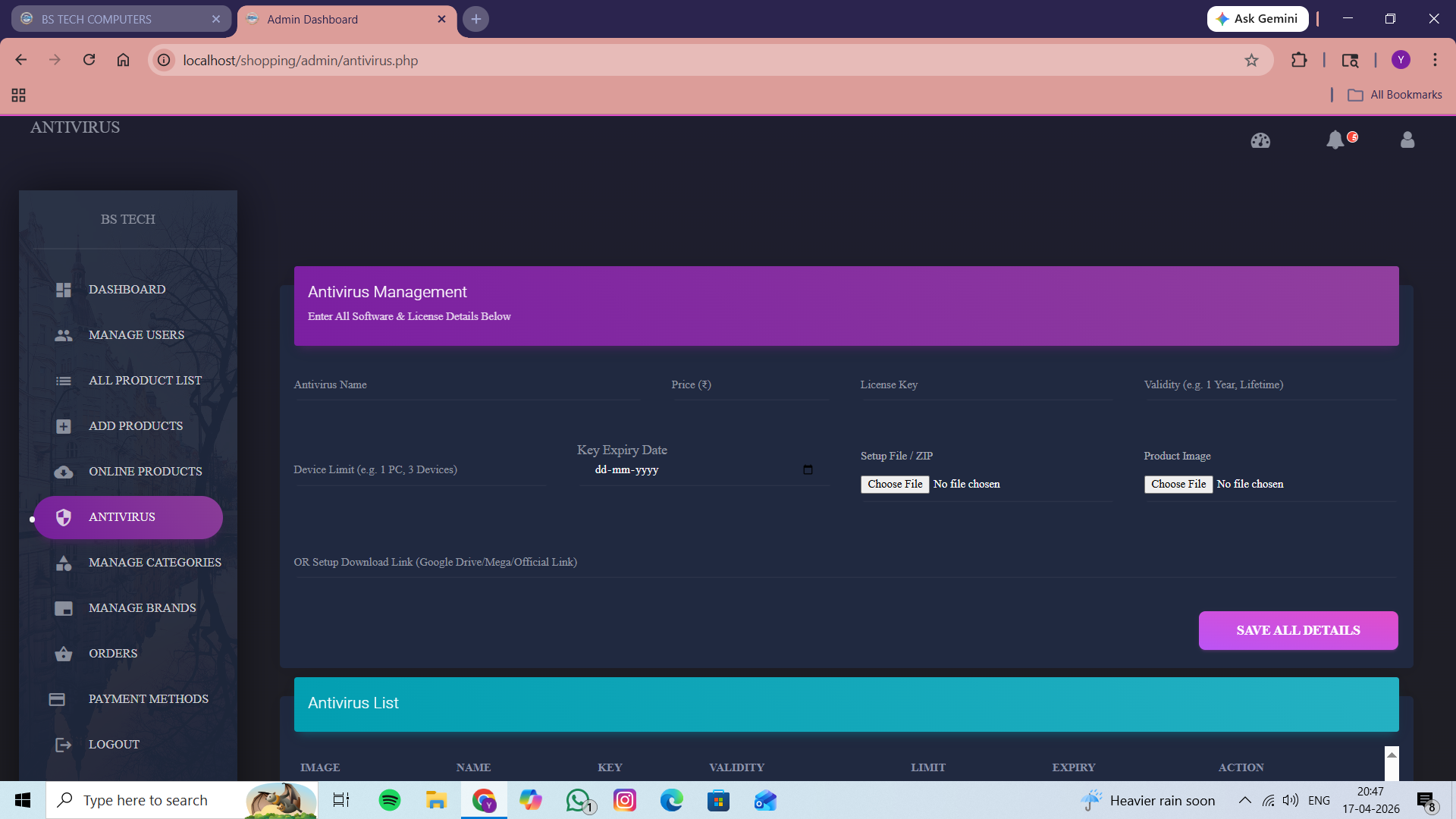
Task: Open calendar picker in Key Expiry Date
Action: [x=808, y=470]
